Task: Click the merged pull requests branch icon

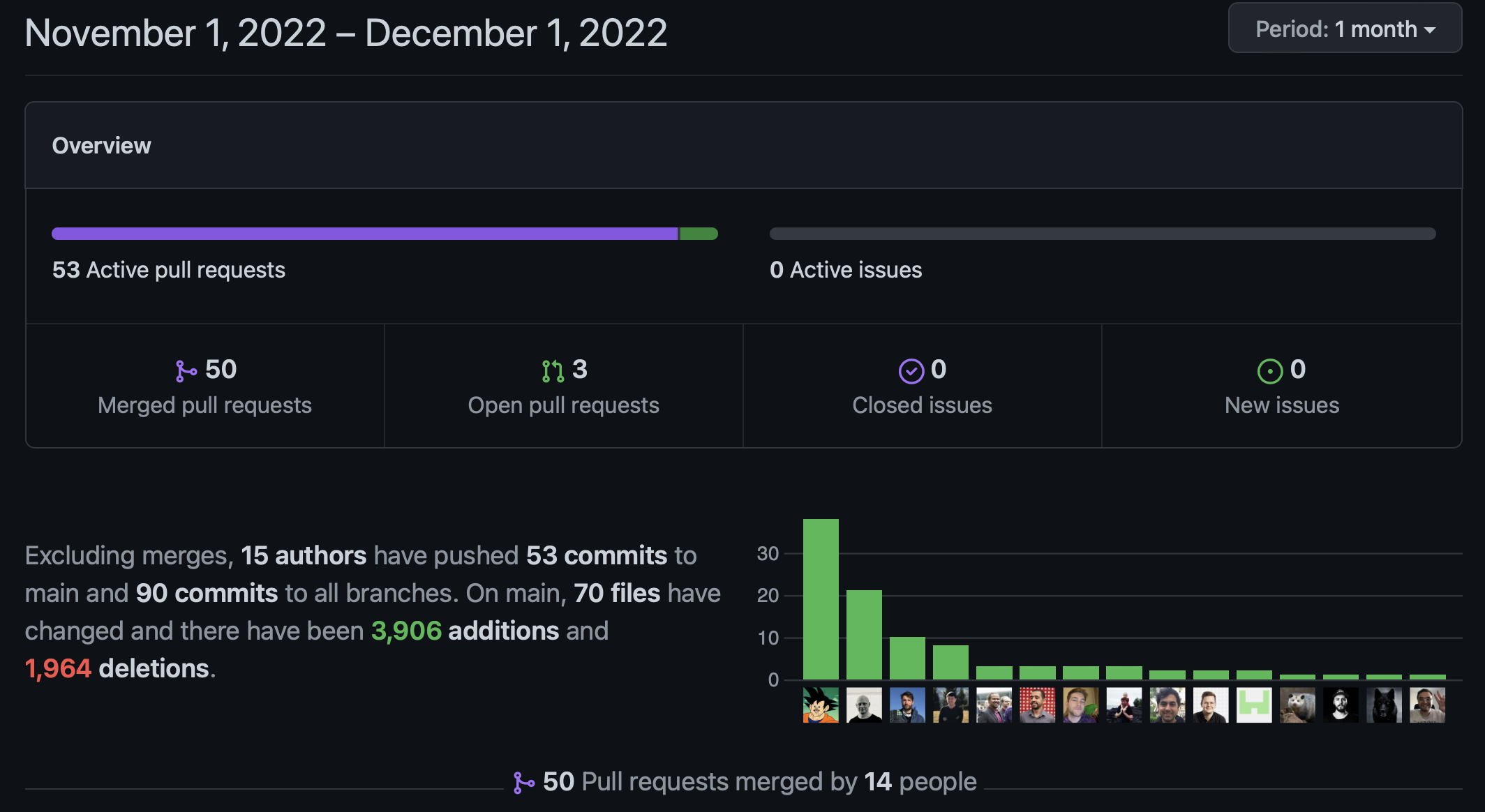Action: (x=186, y=370)
